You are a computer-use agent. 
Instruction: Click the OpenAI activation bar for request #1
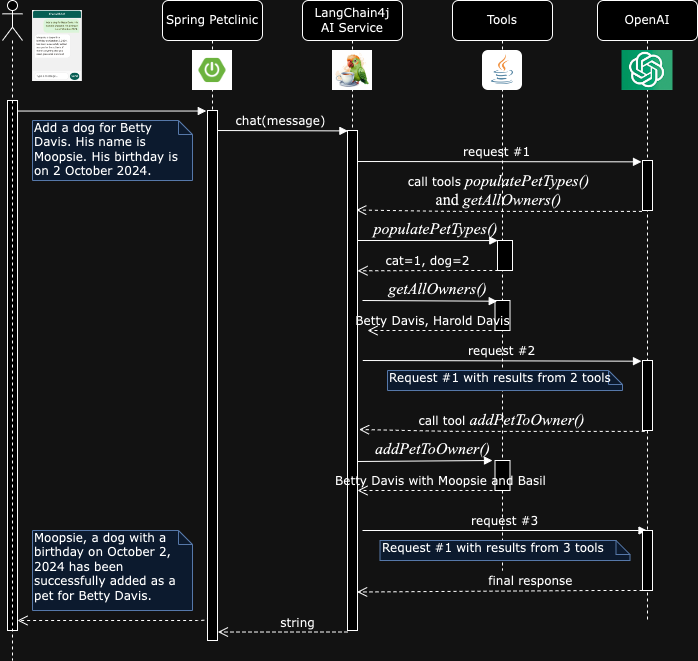[647, 186]
